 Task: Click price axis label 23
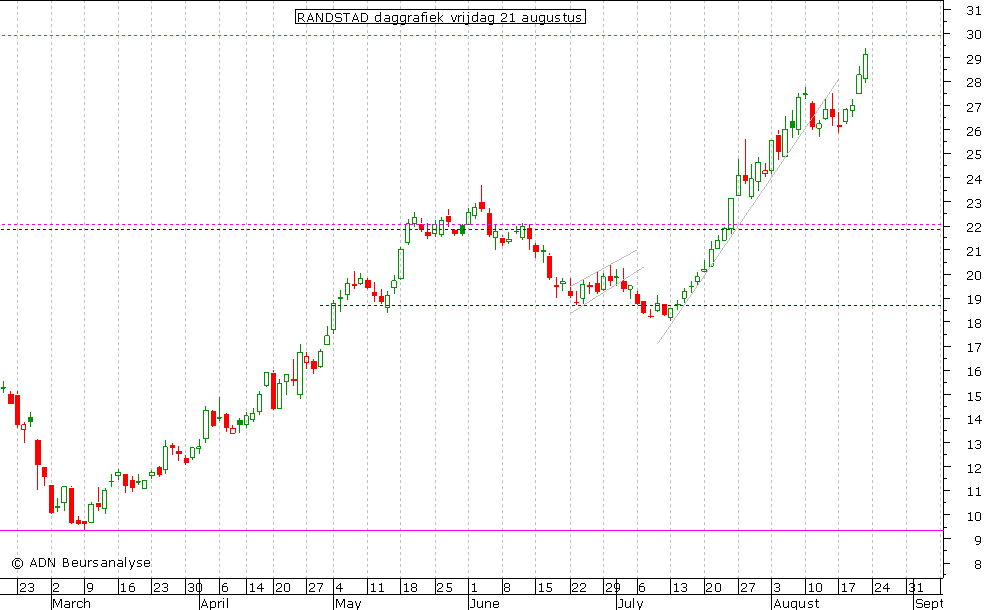tap(974, 203)
